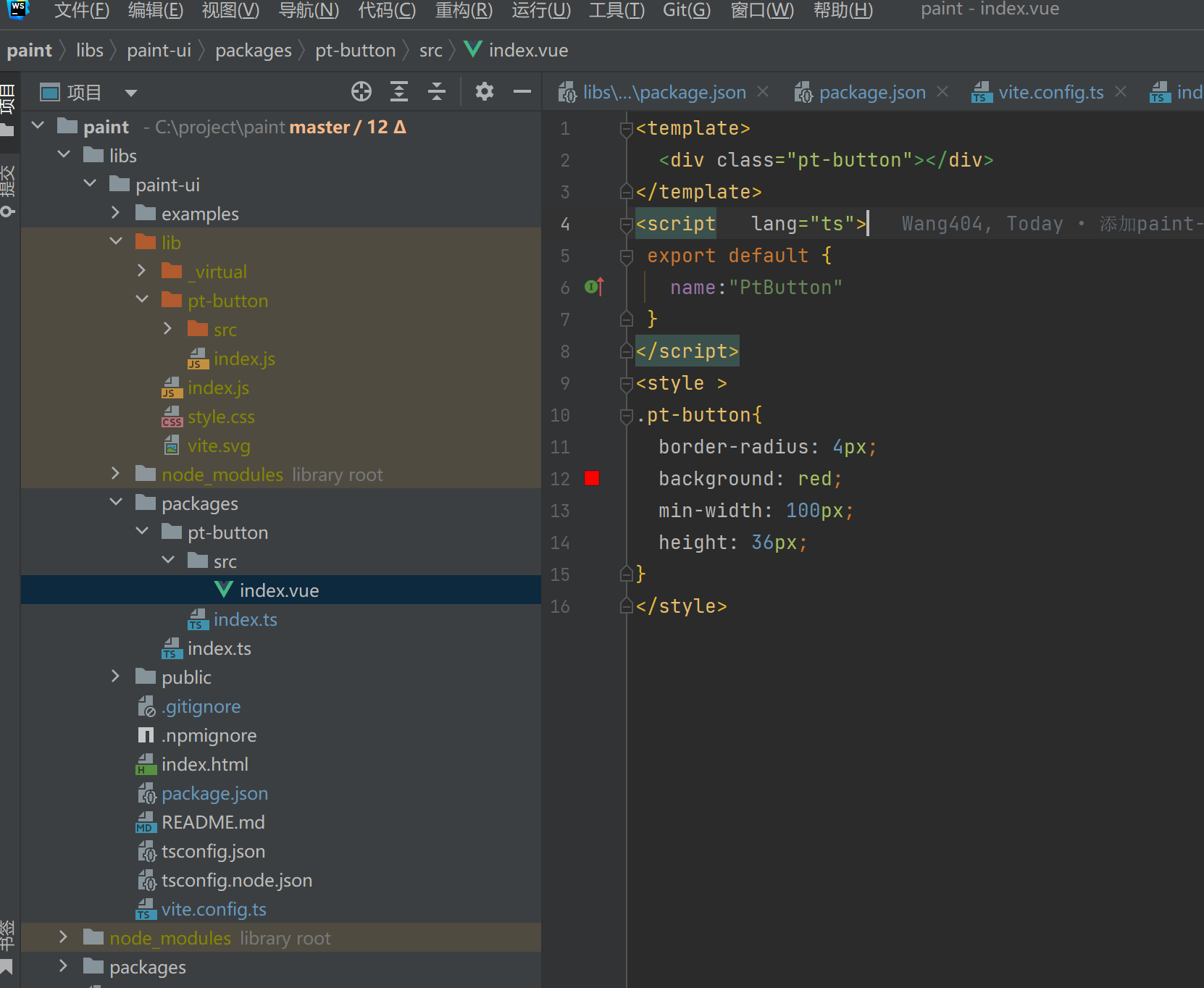Collapse the paint root project node
This screenshot has height=988, width=1204.
[38, 126]
